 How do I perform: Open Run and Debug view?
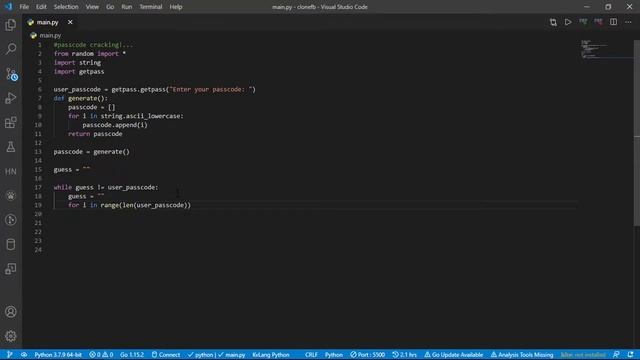11,98
